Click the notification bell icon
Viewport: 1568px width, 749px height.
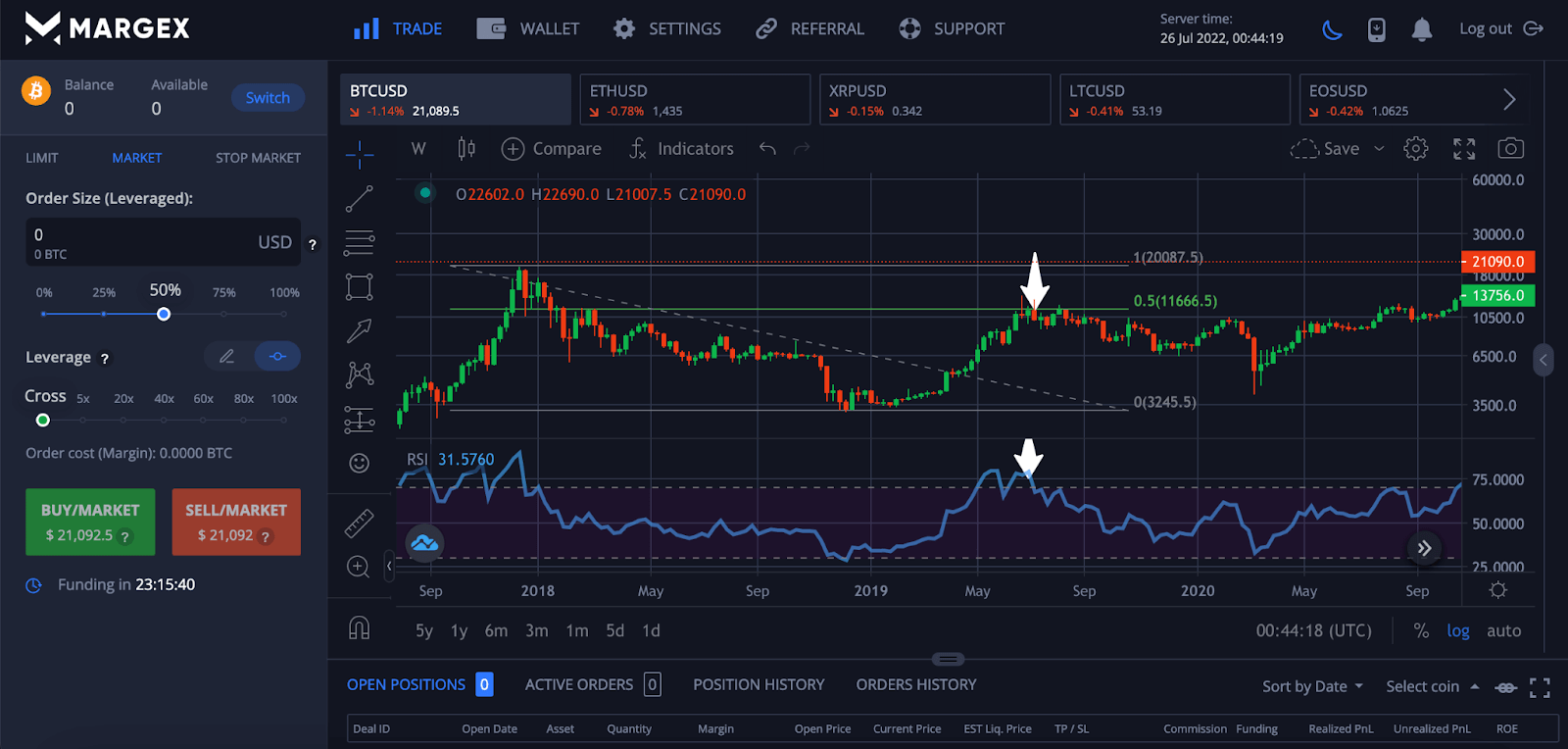1421,29
